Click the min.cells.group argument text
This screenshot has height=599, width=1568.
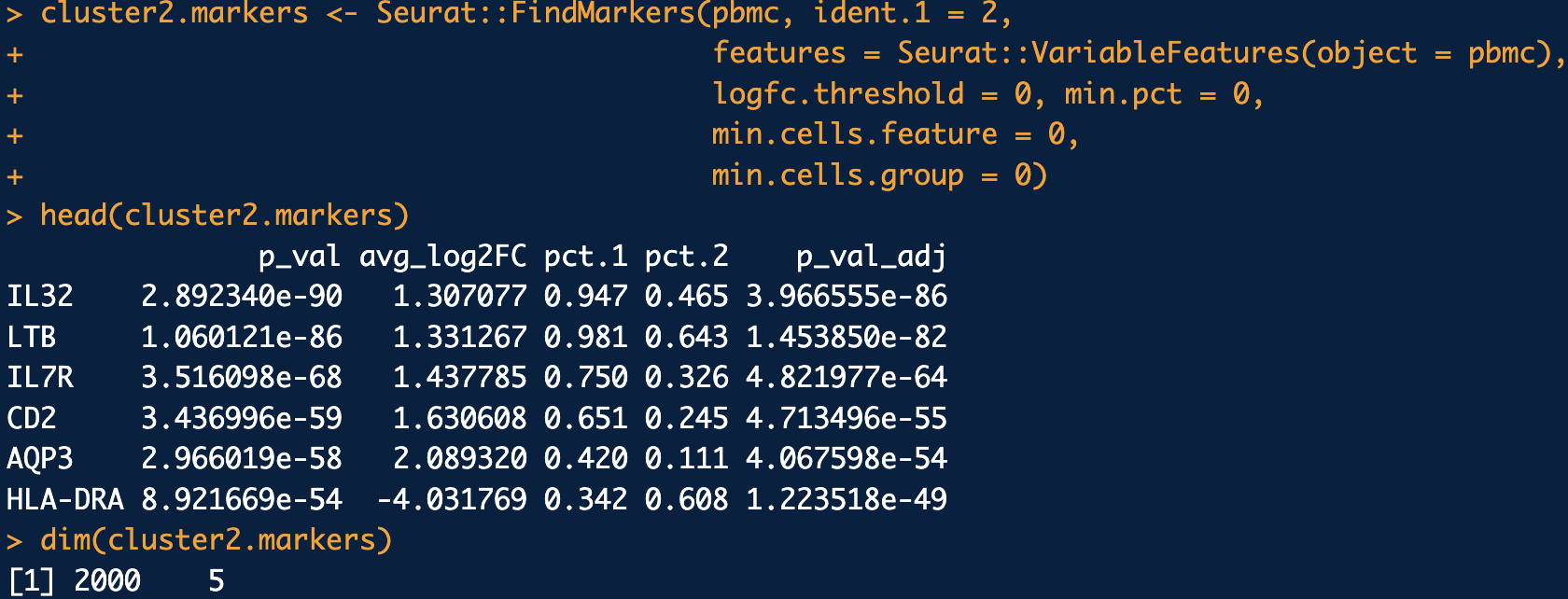click(x=838, y=175)
